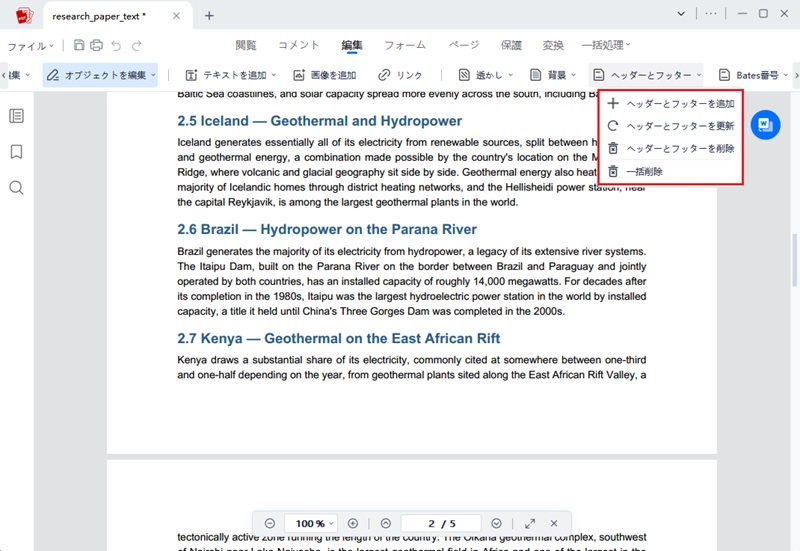Click heading 2.5 Iceland — Geothermal and Hydropower
Image resolution: width=800 pixels, height=551 pixels.
pyautogui.click(x=319, y=121)
